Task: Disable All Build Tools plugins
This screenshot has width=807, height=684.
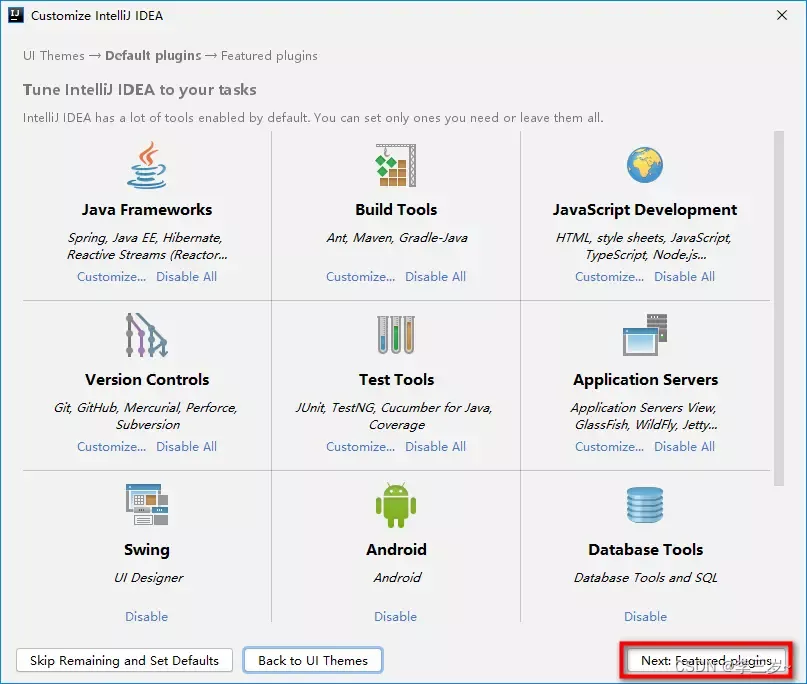Action: (x=435, y=277)
